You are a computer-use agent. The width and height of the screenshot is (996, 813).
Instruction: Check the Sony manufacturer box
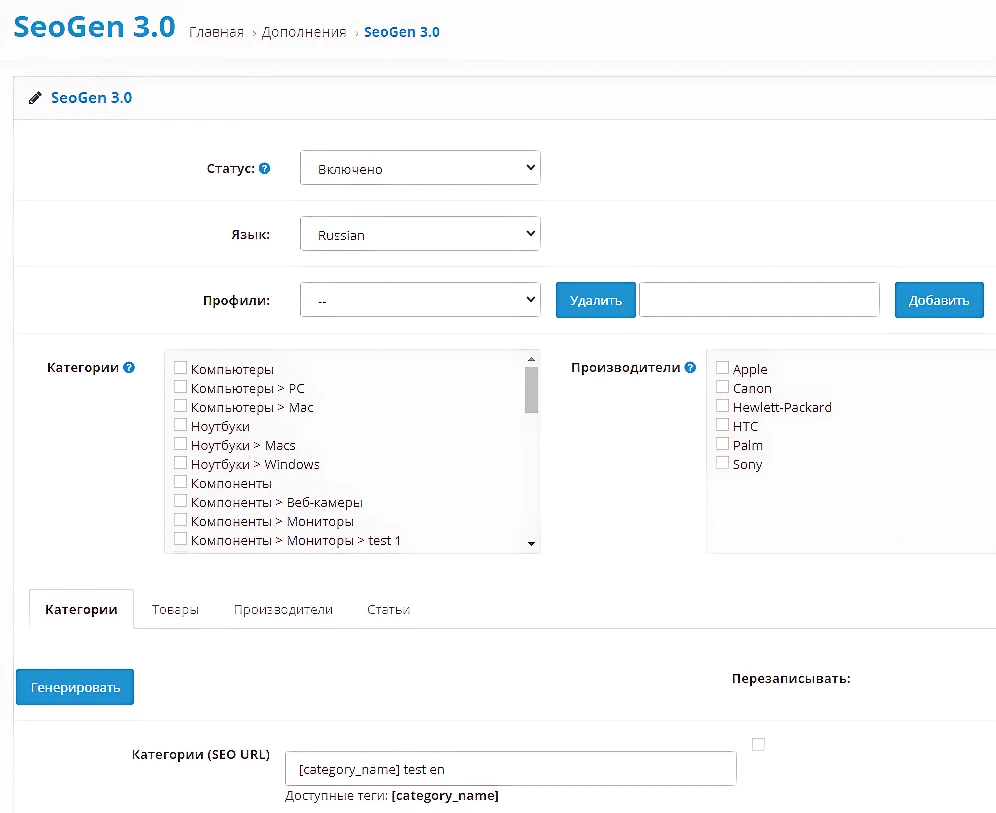(x=722, y=463)
